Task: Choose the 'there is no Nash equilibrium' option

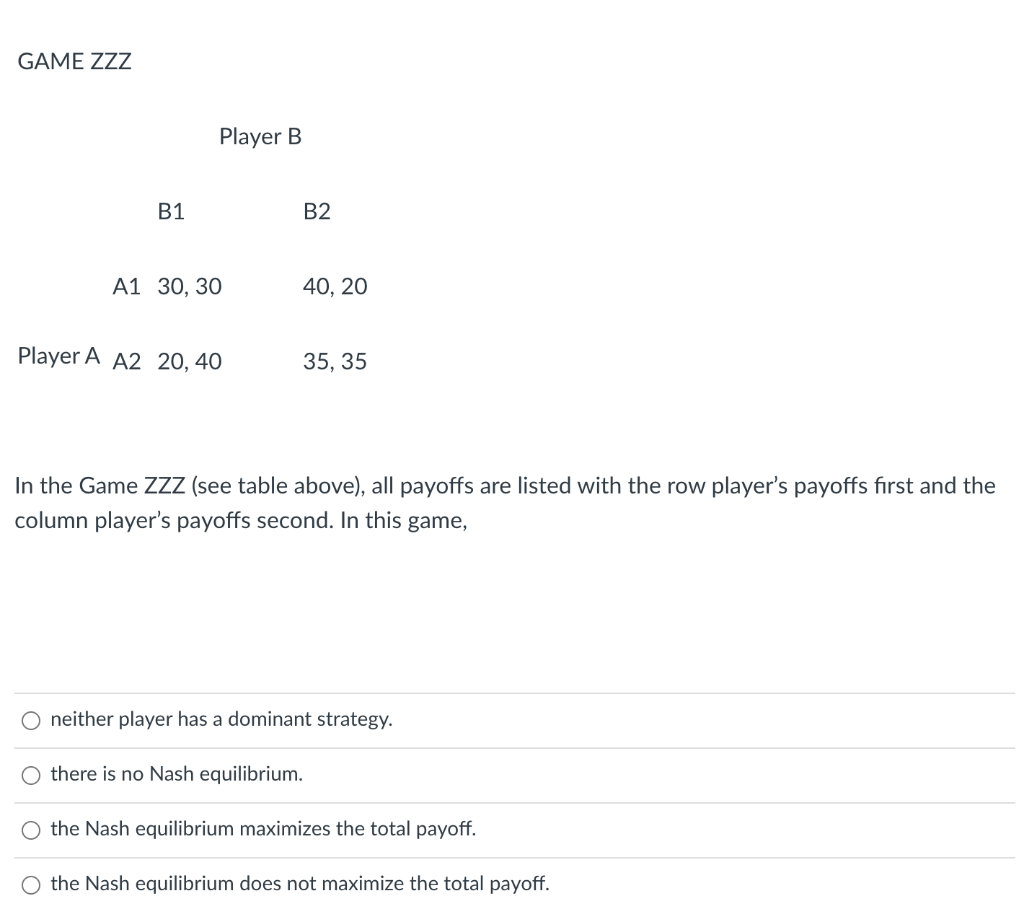Action: pos(31,774)
